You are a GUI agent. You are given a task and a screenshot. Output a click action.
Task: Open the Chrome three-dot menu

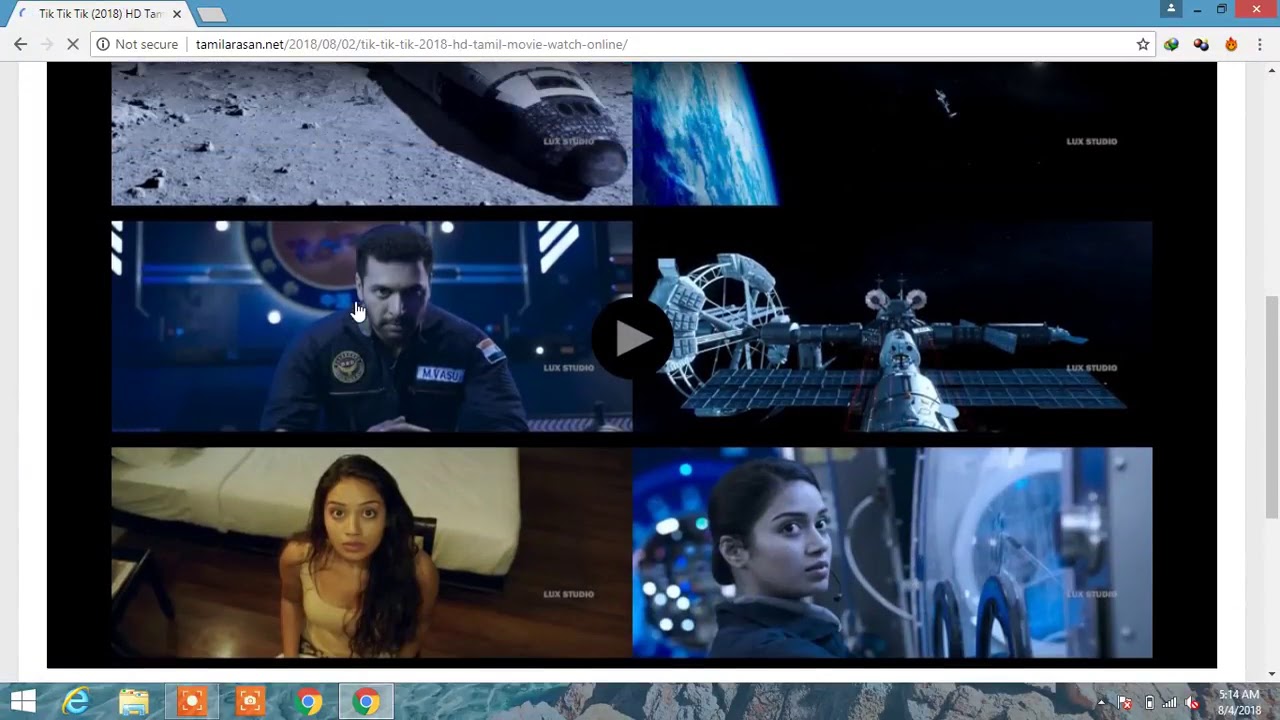(1259, 44)
